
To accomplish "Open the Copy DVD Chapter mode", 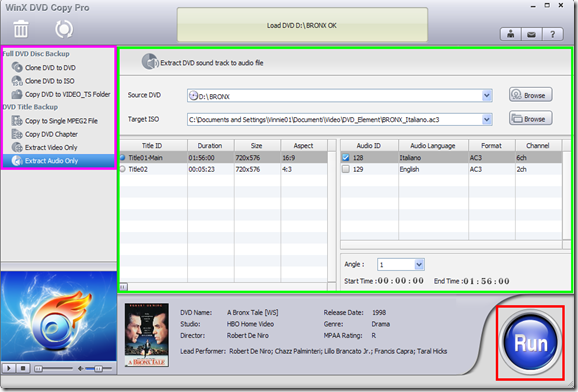I will [x=51, y=134].
